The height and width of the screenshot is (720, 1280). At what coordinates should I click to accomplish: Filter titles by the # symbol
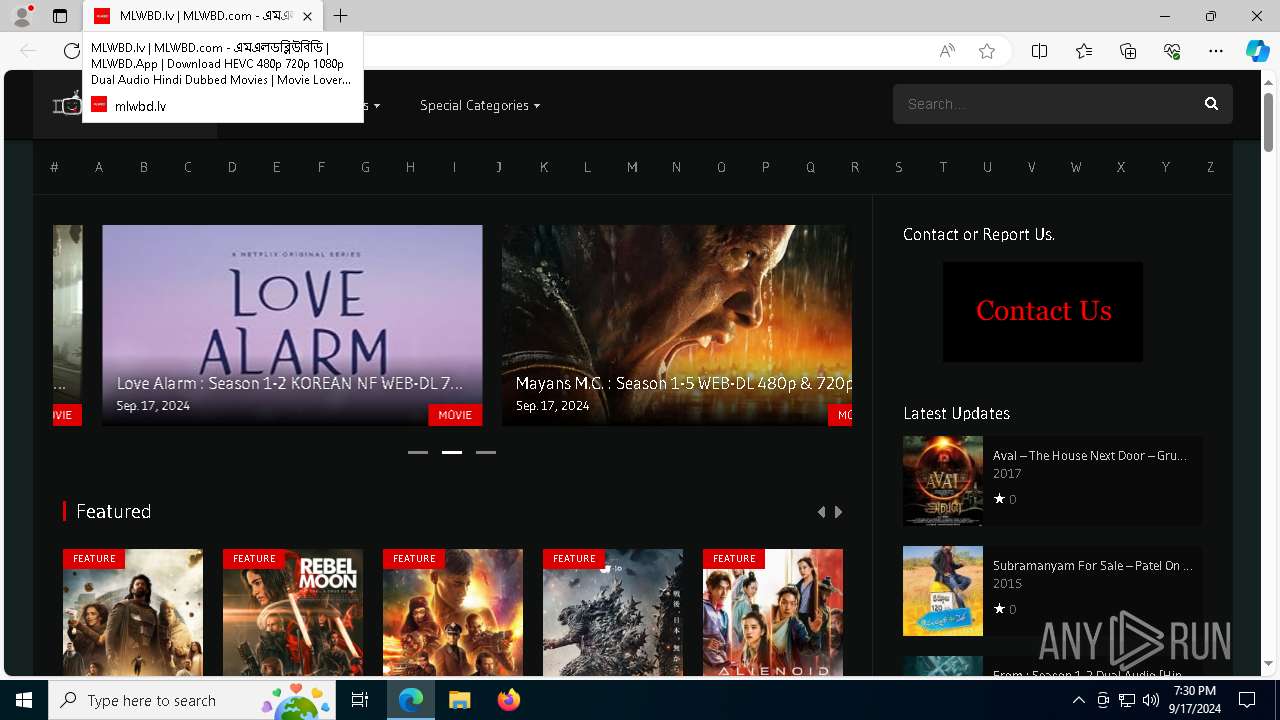(x=54, y=167)
